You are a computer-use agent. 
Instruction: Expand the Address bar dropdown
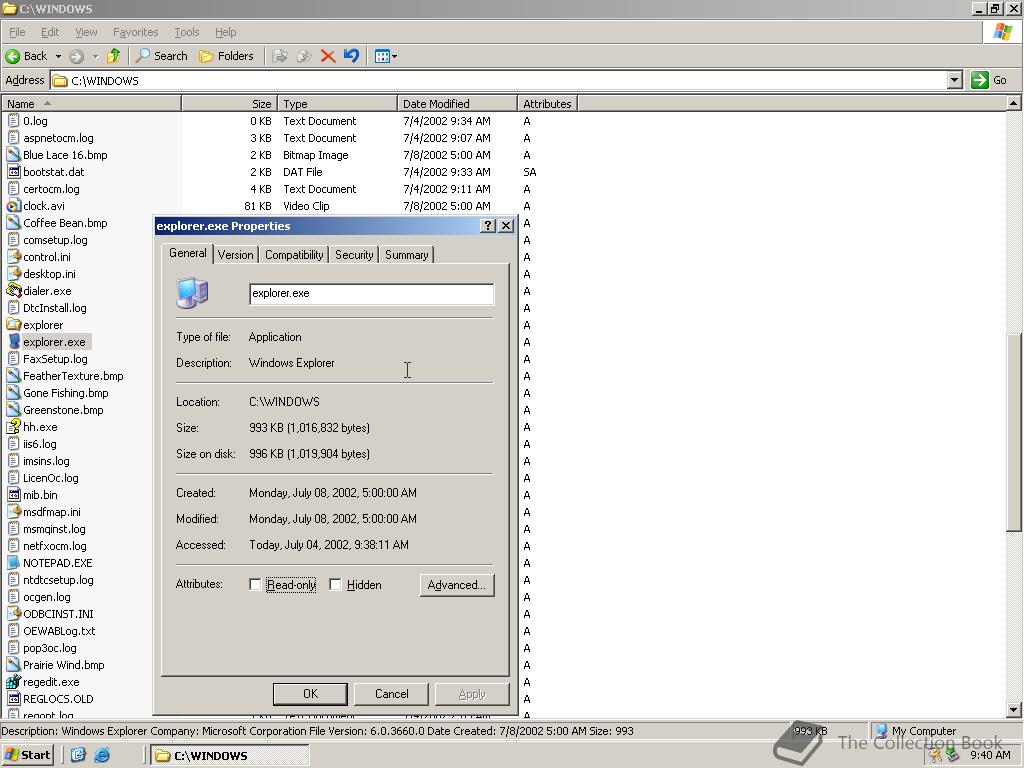[955, 80]
